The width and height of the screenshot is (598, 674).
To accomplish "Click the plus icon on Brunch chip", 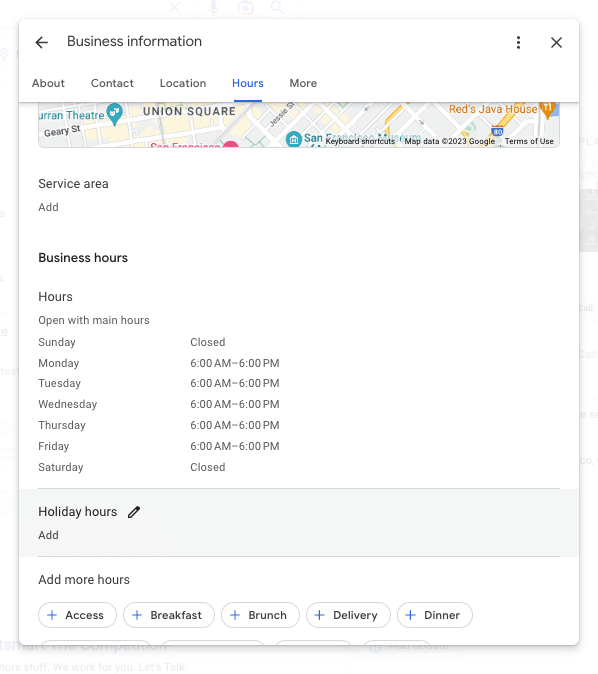I will pos(235,615).
